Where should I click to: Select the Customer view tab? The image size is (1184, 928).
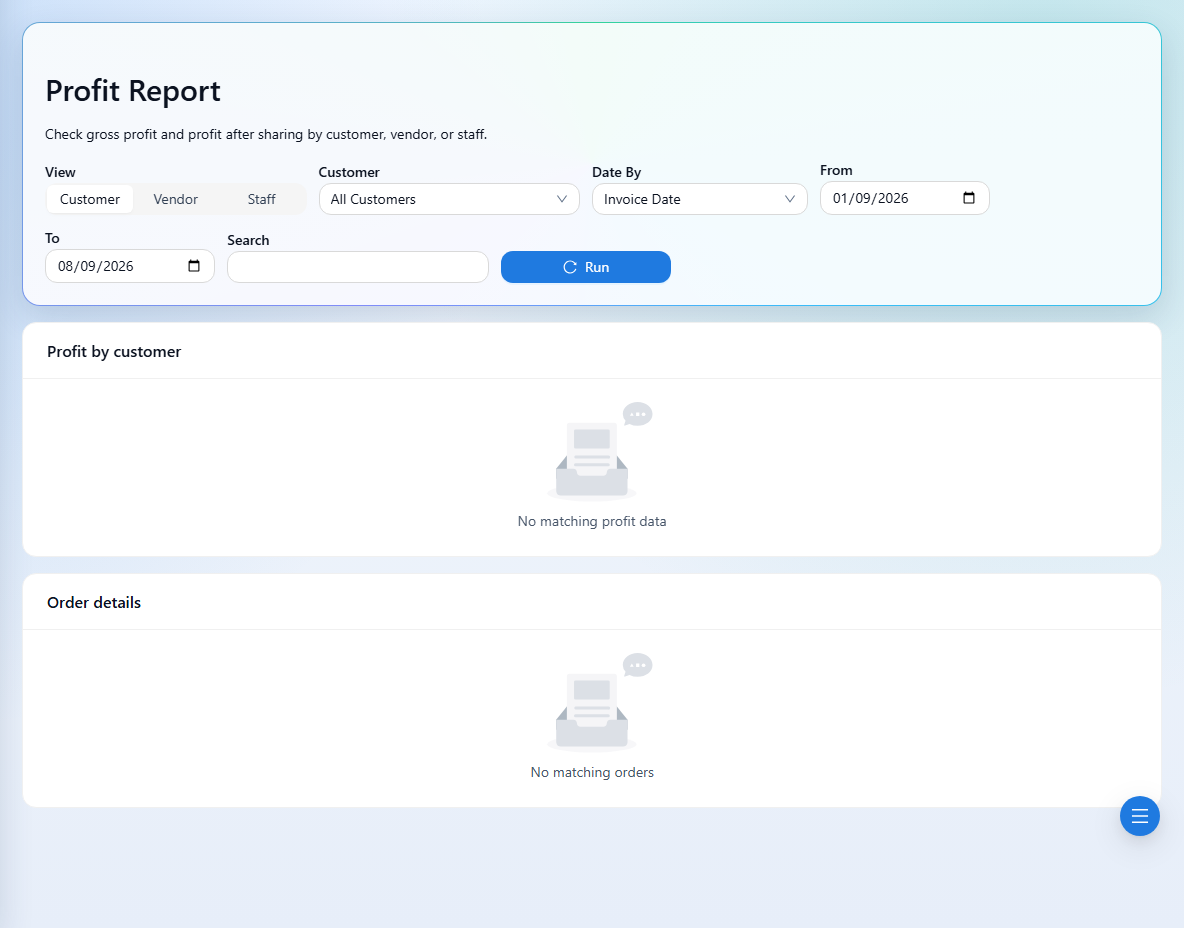[90, 199]
